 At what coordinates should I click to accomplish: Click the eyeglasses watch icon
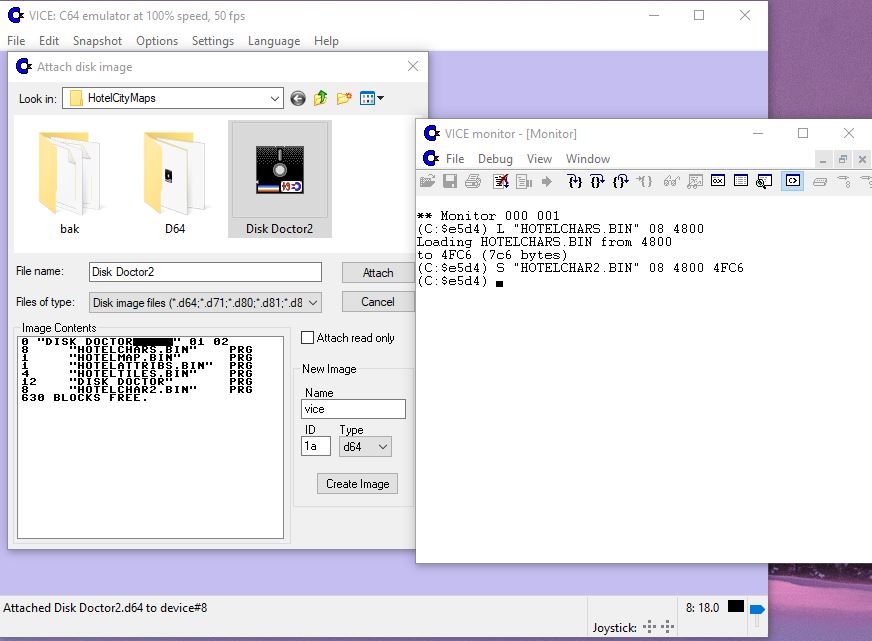(x=671, y=181)
